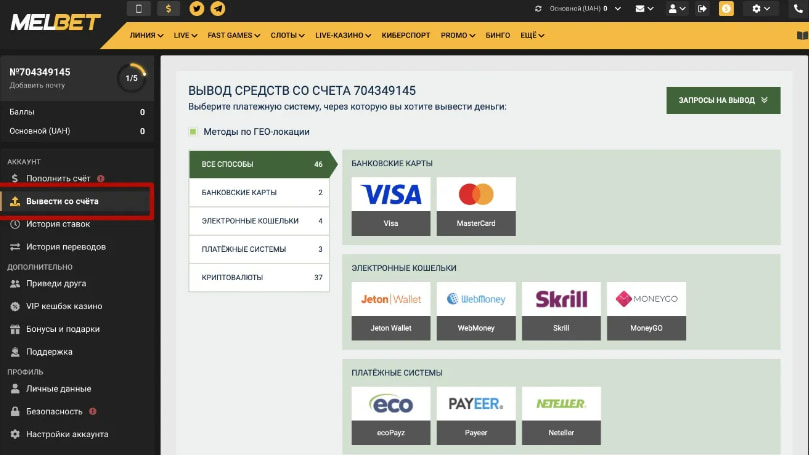Refresh the balance with the refresh icon
This screenshot has height=455, width=809.
pos(538,9)
